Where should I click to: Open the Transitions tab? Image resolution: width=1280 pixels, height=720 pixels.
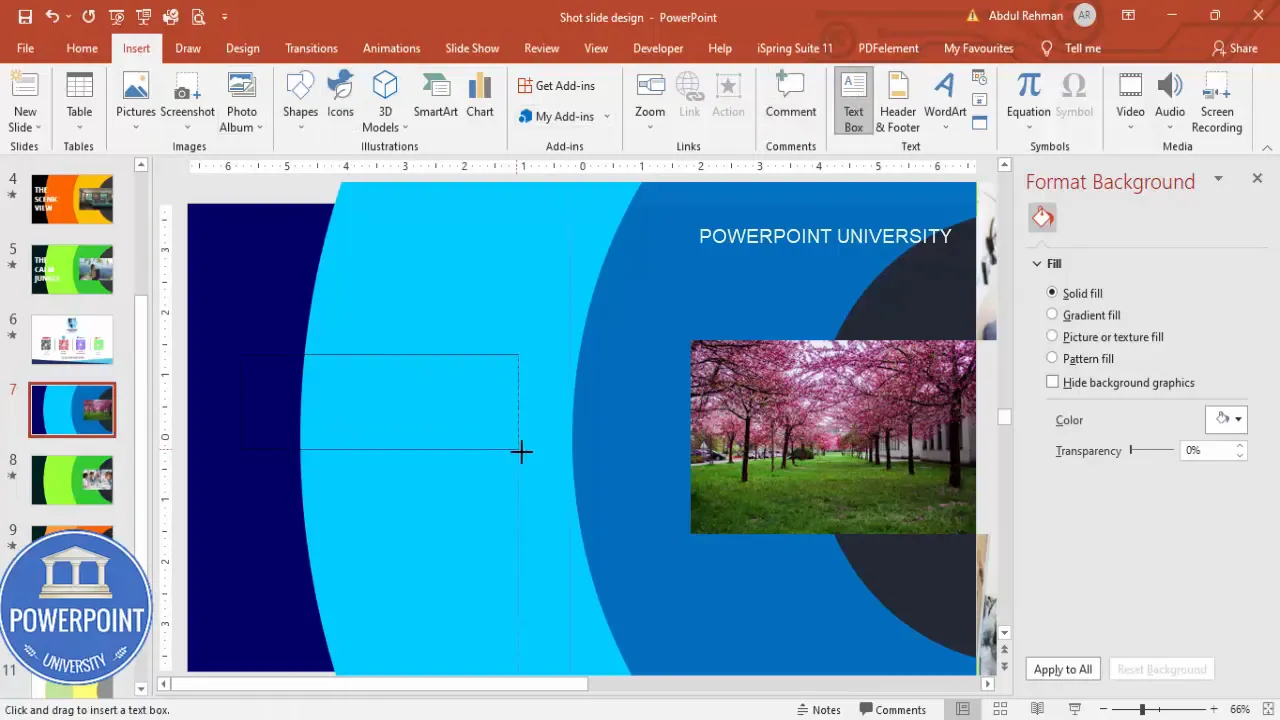point(311,48)
